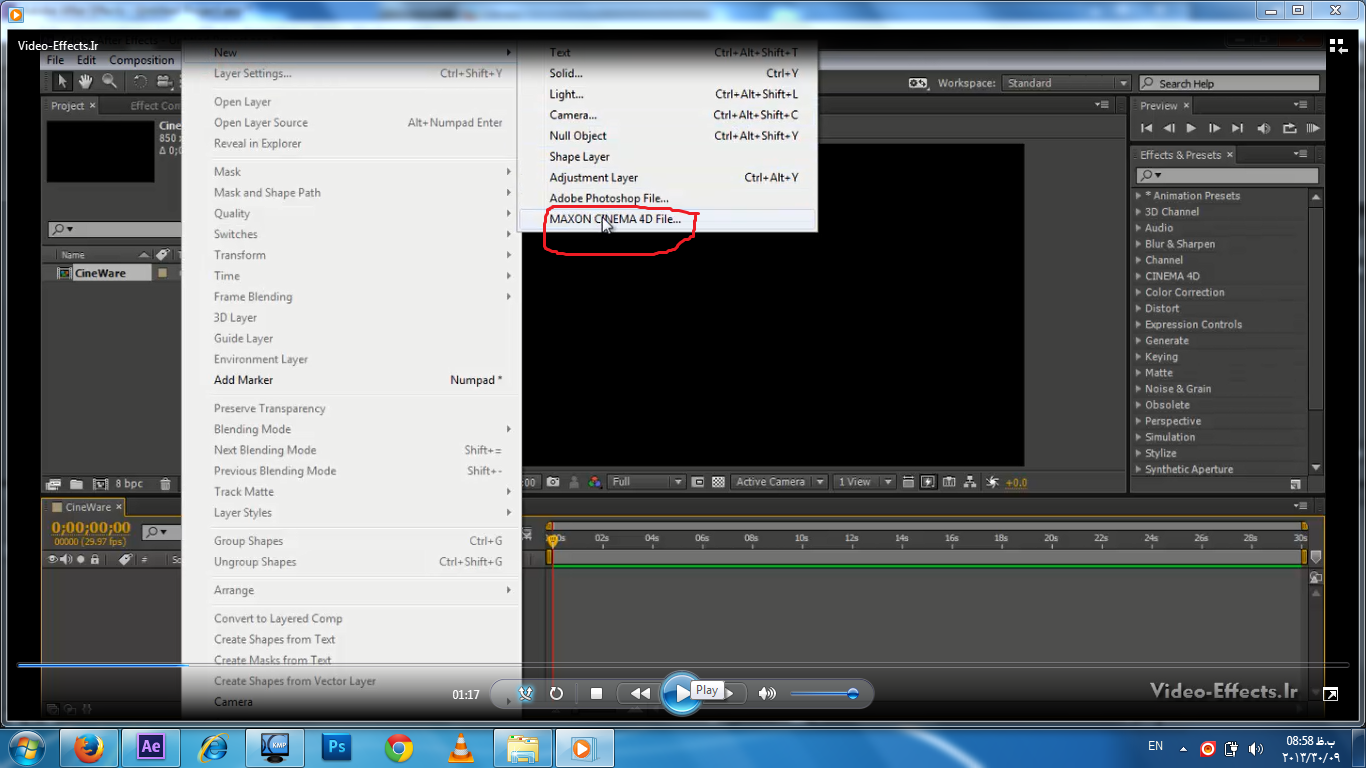The width and height of the screenshot is (1366, 768).
Task: Click the new composition icon in Project panel
Action: (x=99, y=484)
